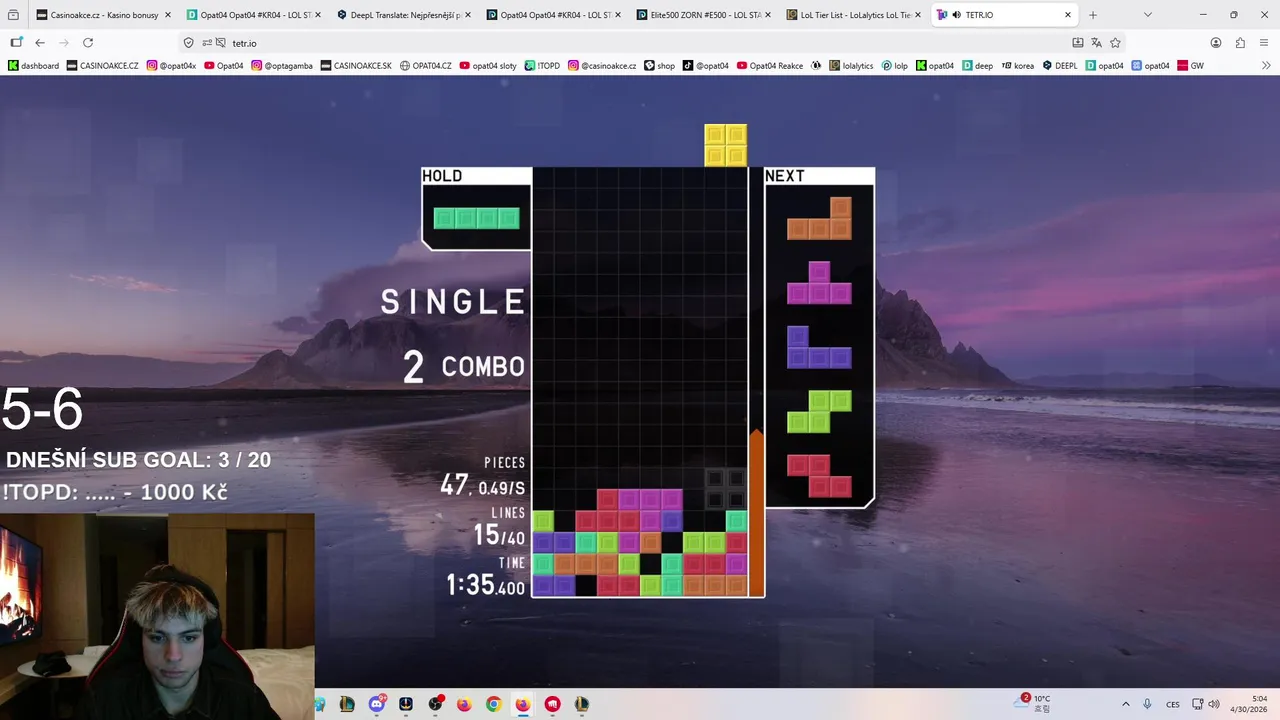Show more bookmarks with the chevron
Viewport: 1280px width, 720px height.
click(1266, 66)
